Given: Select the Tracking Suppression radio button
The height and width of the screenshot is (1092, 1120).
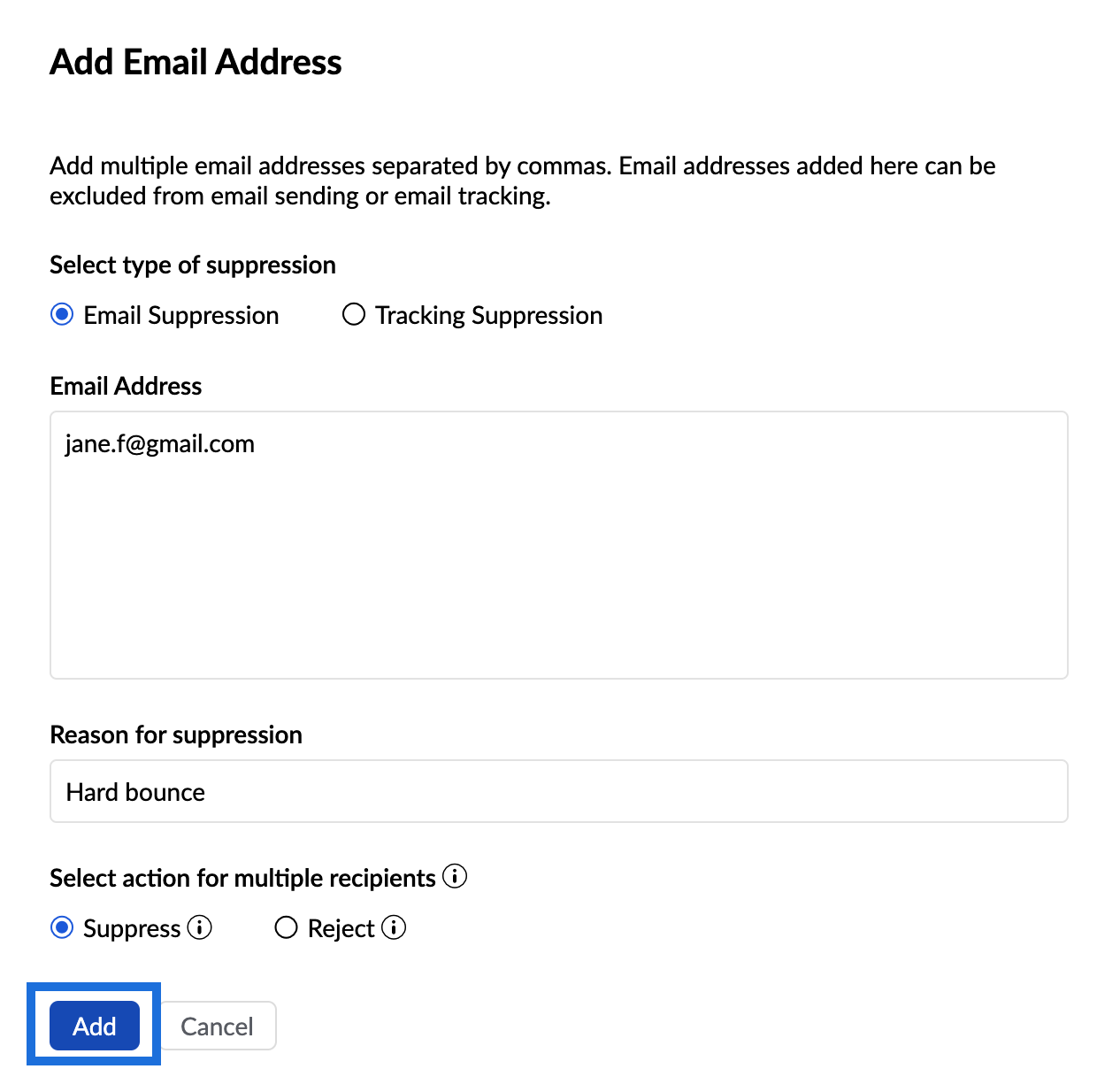Looking at the screenshot, I should point(354,315).
